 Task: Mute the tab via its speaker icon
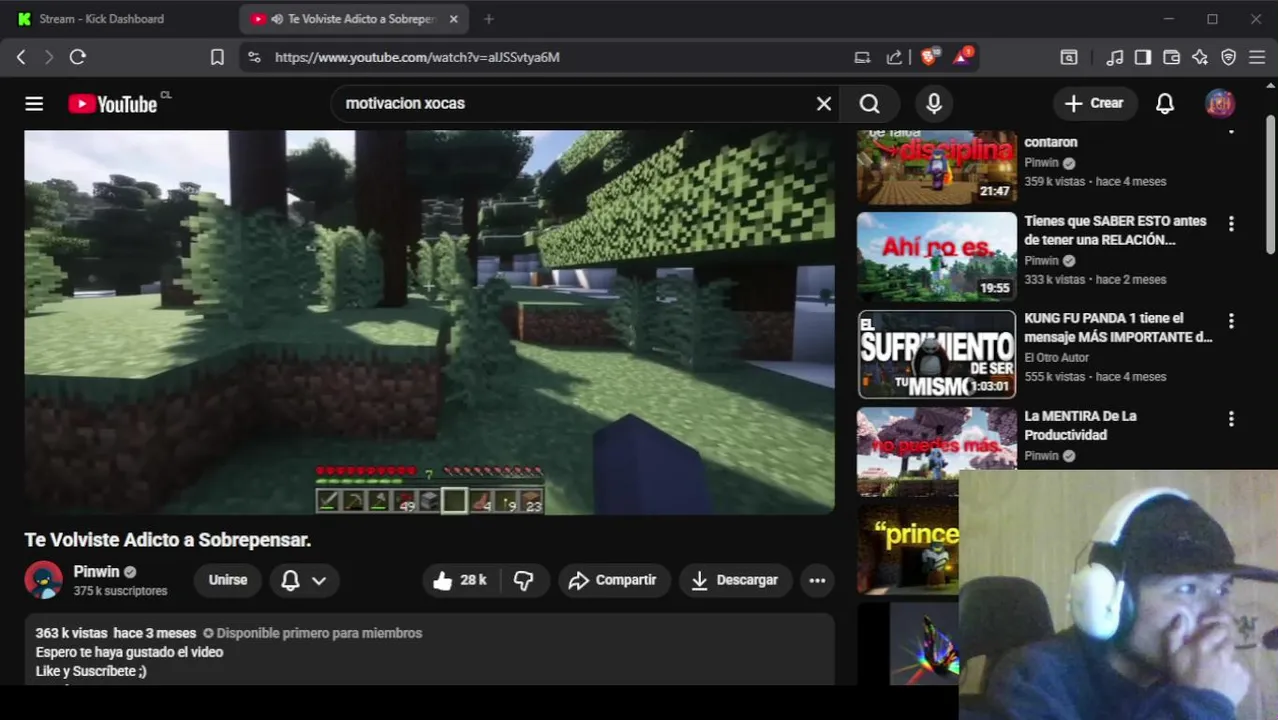[x=276, y=19]
